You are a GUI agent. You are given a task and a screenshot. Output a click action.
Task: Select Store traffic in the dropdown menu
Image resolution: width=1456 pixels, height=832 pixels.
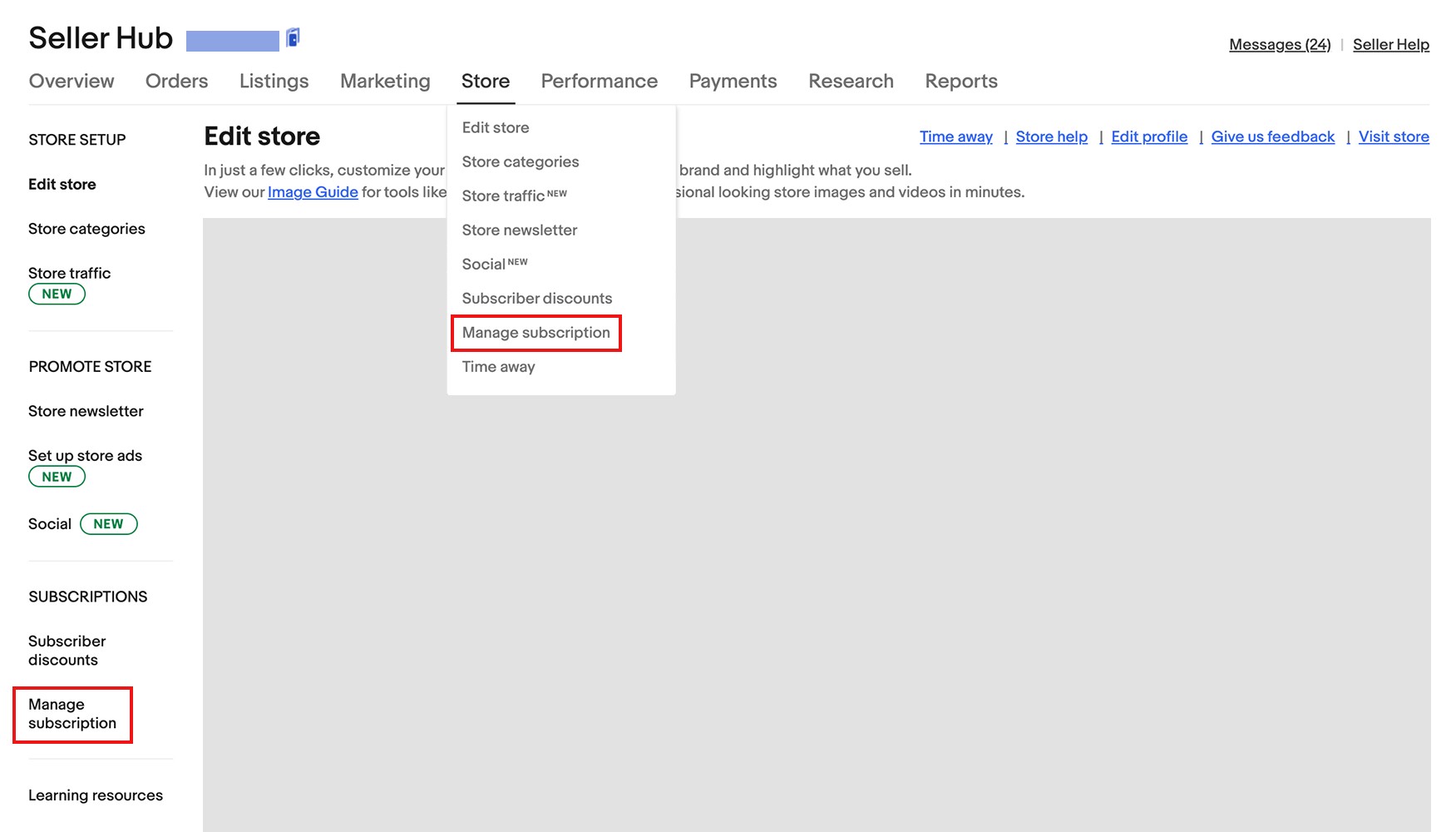click(514, 196)
